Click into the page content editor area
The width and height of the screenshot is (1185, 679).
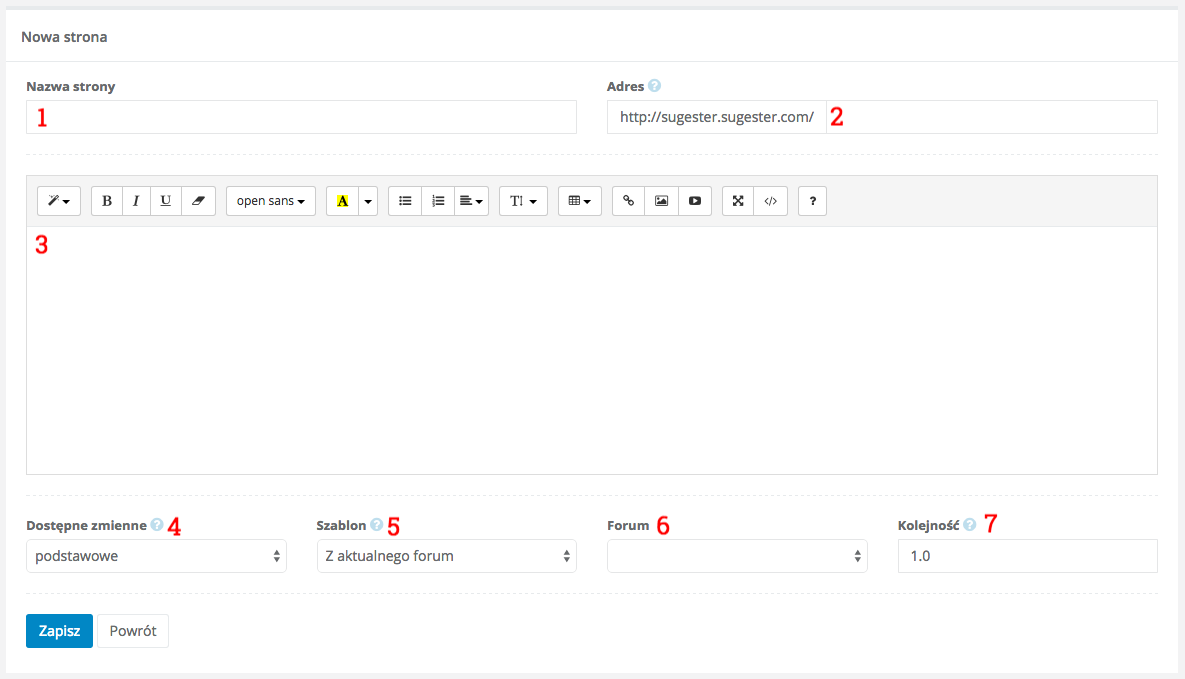[592, 350]
